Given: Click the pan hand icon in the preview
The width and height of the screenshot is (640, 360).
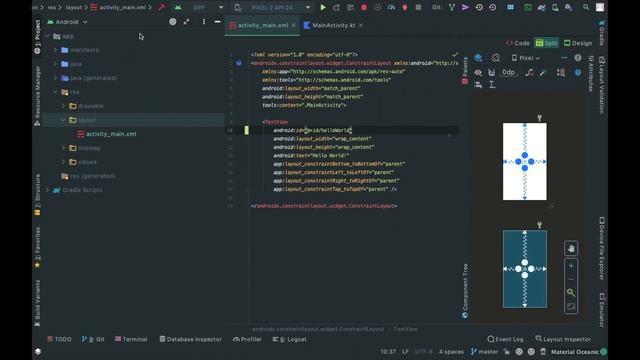Looking at the screenshot, I should (571, 249).
